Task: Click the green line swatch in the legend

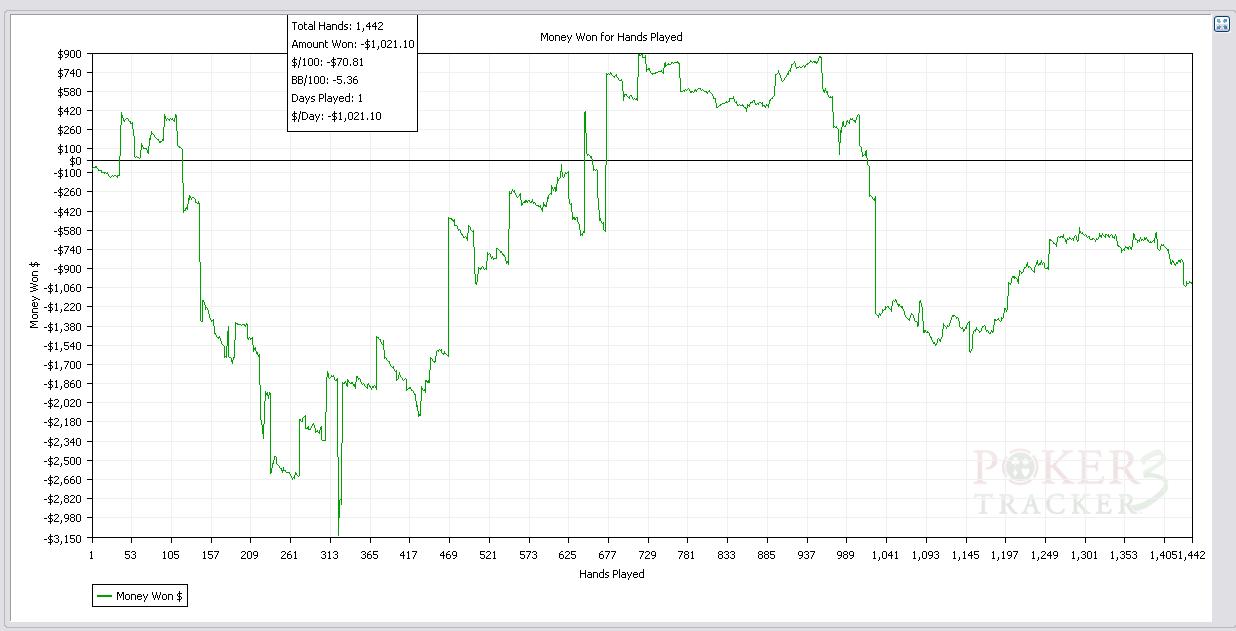Action: coord(104,596)
